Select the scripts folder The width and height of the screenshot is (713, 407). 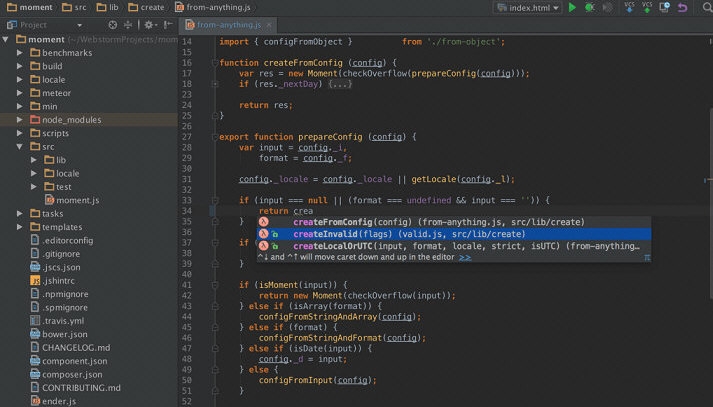tap(49, 133)
